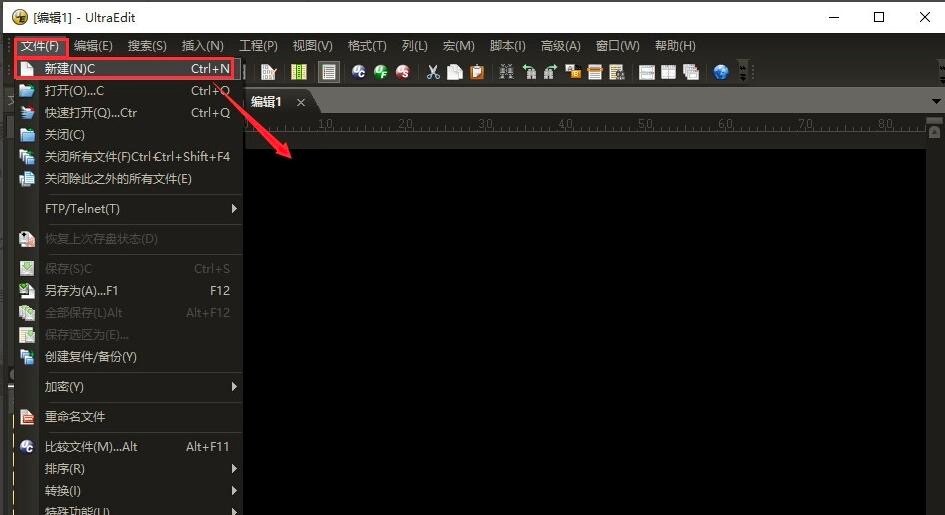Click the find previous binoculars icon
The height and width of the screenshot is (515, 945).
[x=529, y=72]
